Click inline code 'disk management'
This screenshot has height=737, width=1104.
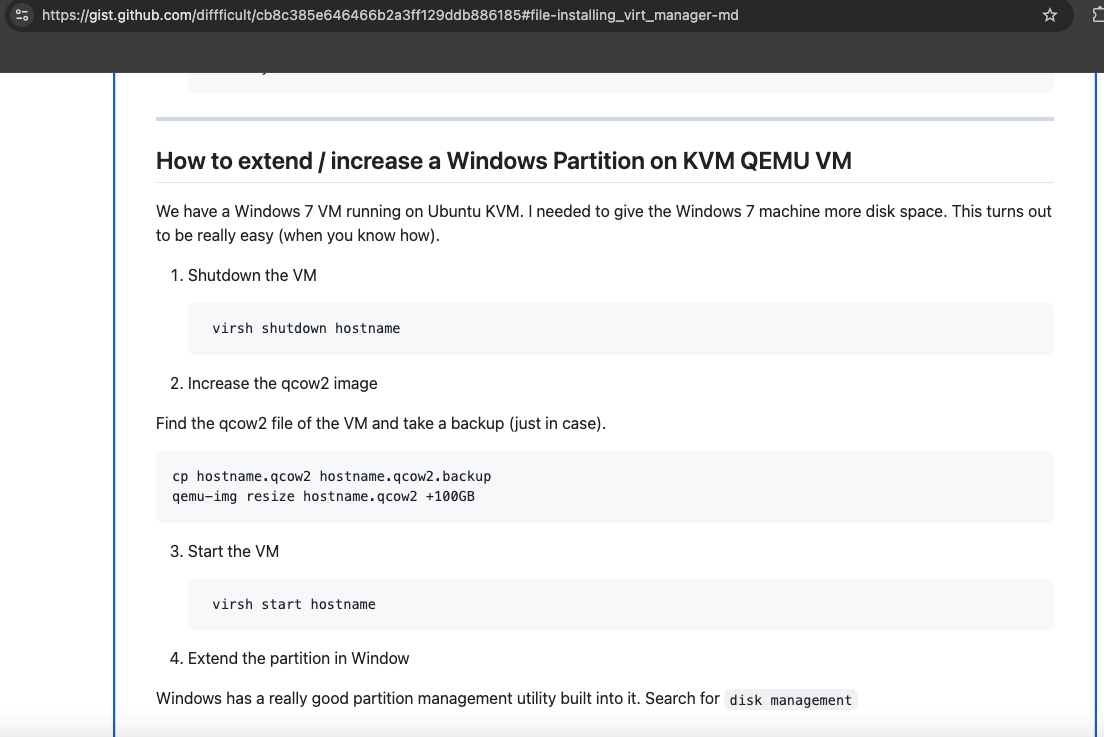tap(791, 700)
